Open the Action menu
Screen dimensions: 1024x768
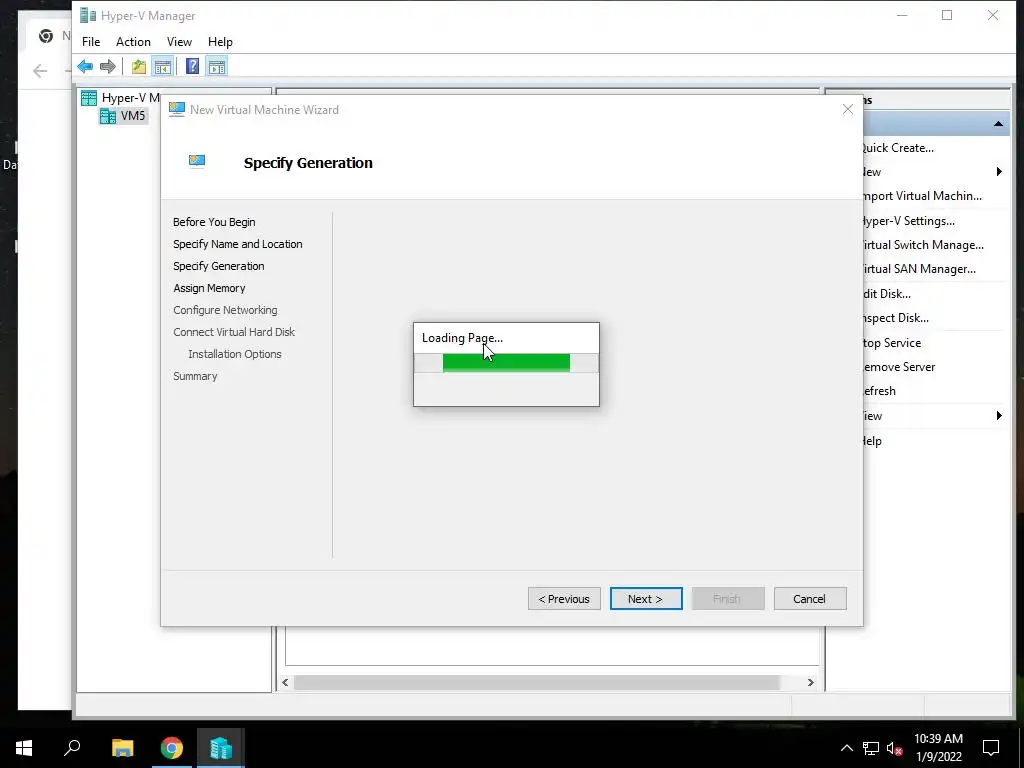coord(133,42)
